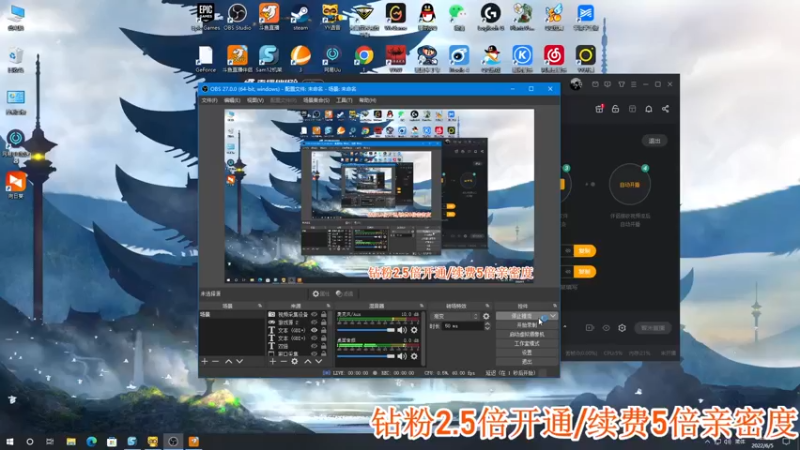Open the green WeChat desktop icon
This screenshot has width=800, height=450.
[458, 16]
